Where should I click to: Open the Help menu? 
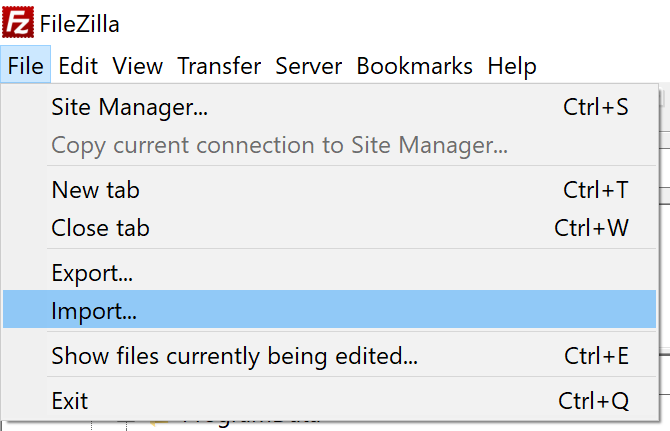512,66
